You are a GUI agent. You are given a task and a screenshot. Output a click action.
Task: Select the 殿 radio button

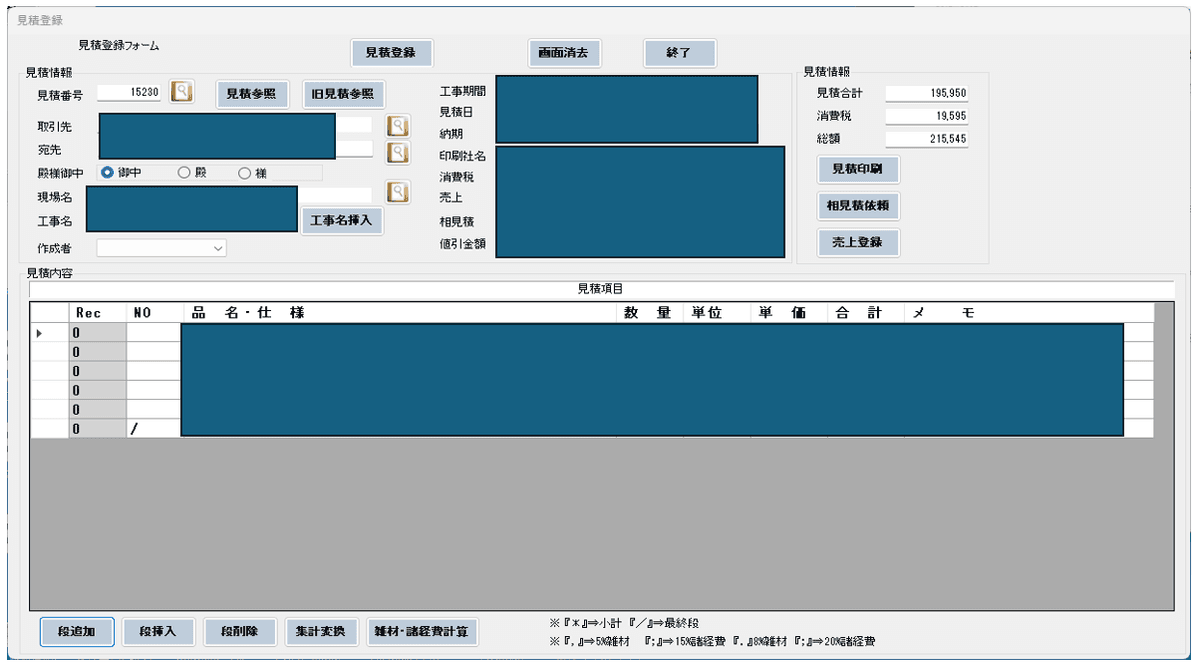click(x=184, y=172)
